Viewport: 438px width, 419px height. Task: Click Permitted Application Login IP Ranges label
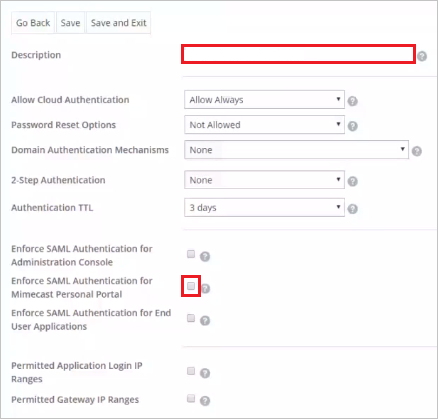coord(77,372)
